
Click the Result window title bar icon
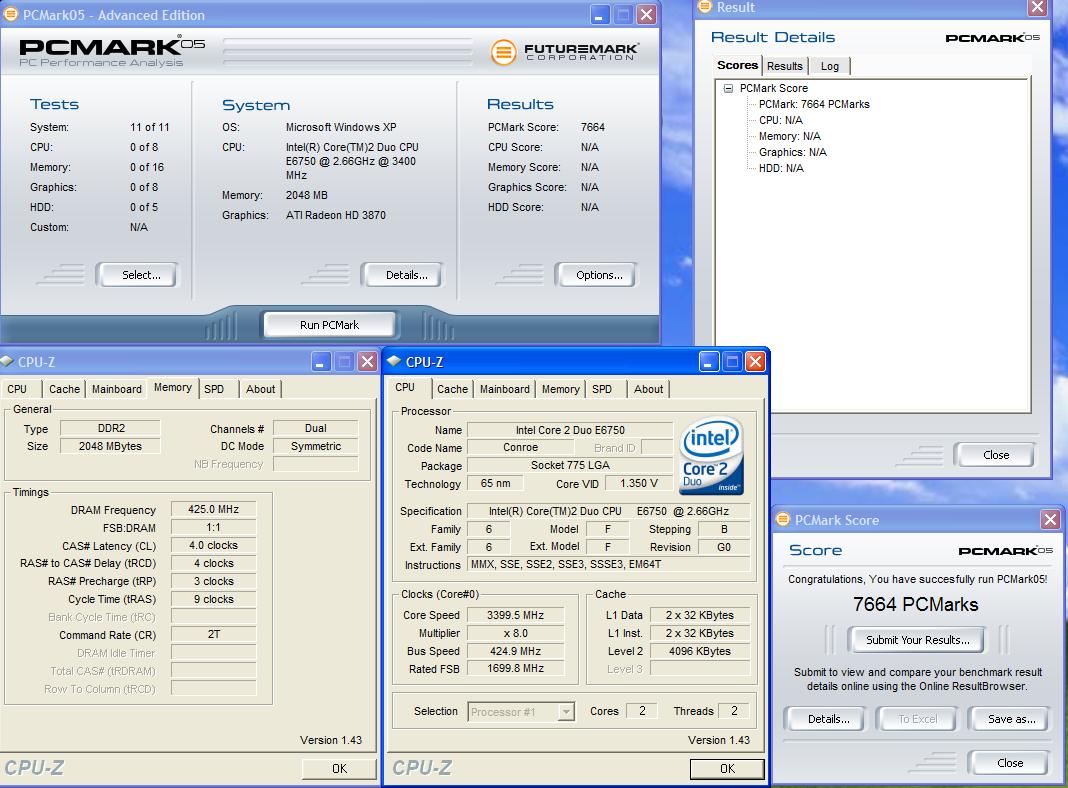point(705,7)
